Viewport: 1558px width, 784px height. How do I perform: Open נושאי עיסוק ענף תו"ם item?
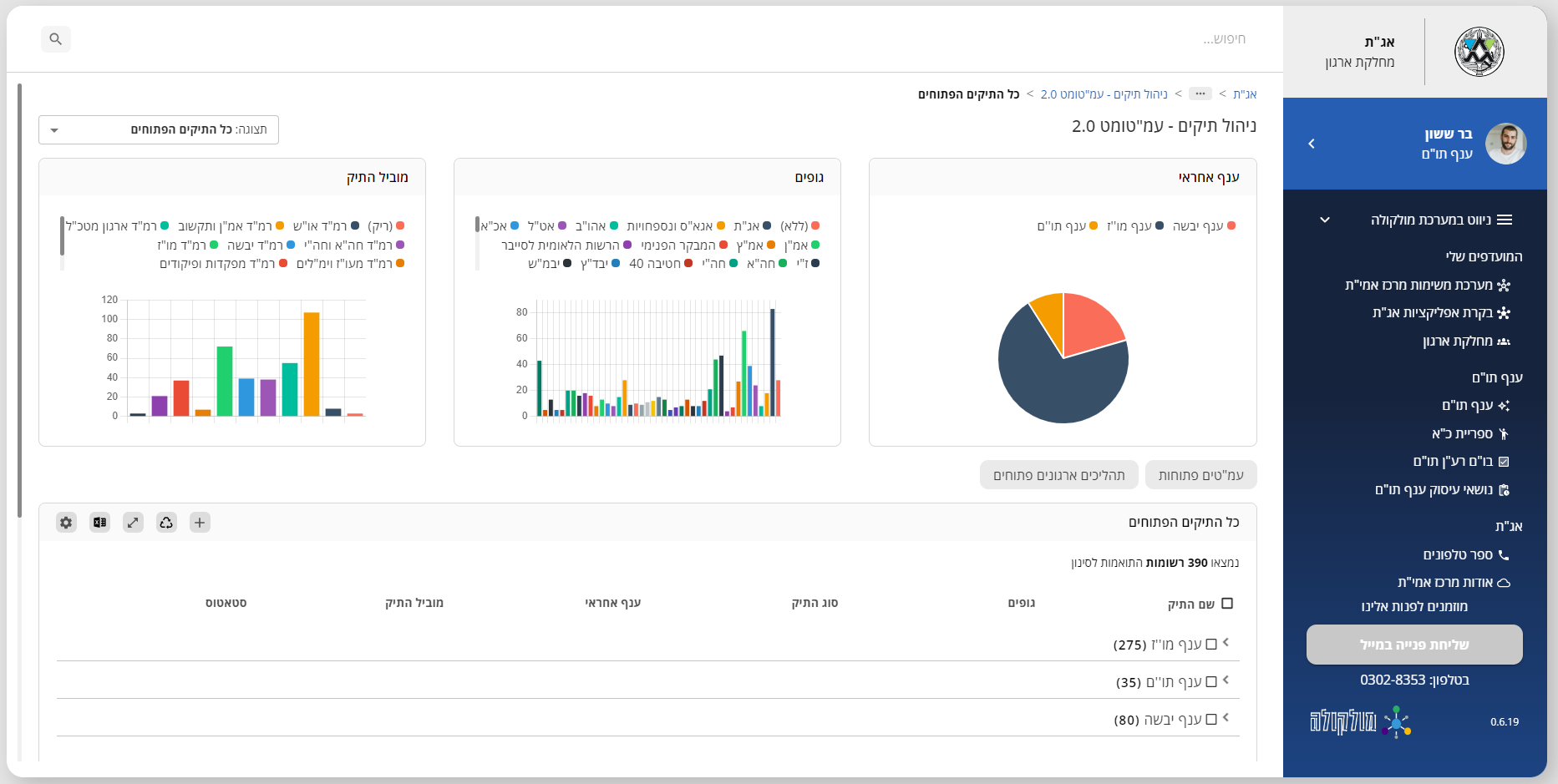click(1442, 489)
